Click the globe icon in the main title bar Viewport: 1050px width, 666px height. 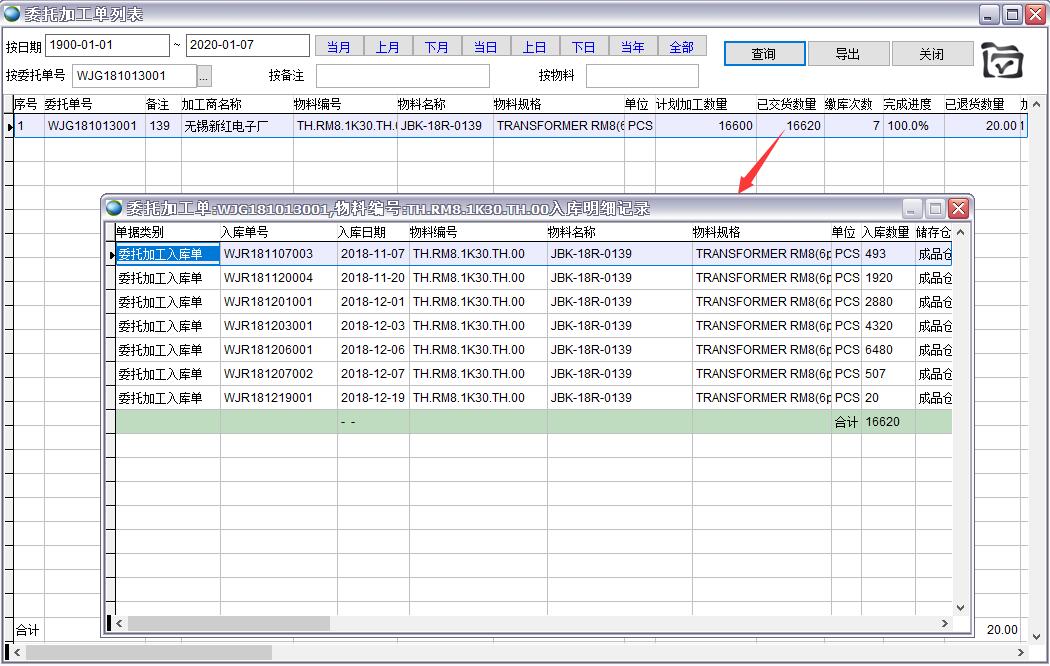coord(12,14)
